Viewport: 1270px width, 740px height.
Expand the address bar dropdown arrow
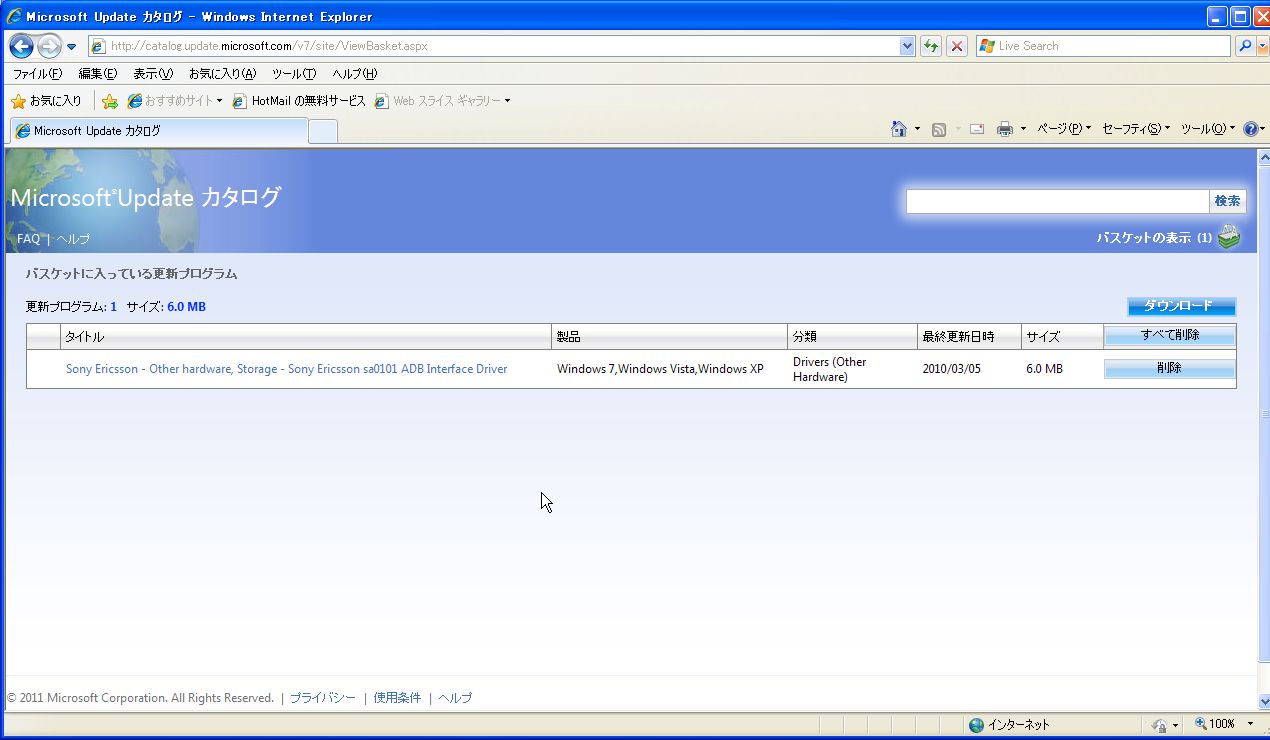[x=907, y=46]
